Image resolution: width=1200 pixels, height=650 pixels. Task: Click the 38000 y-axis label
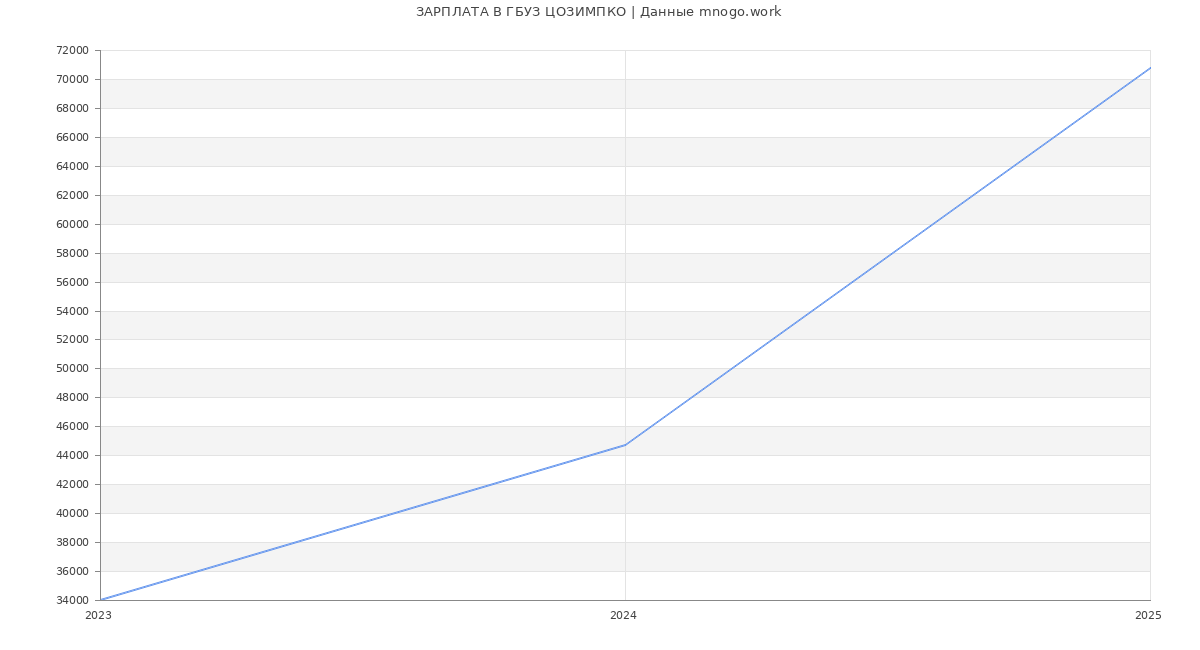[73, 543]
